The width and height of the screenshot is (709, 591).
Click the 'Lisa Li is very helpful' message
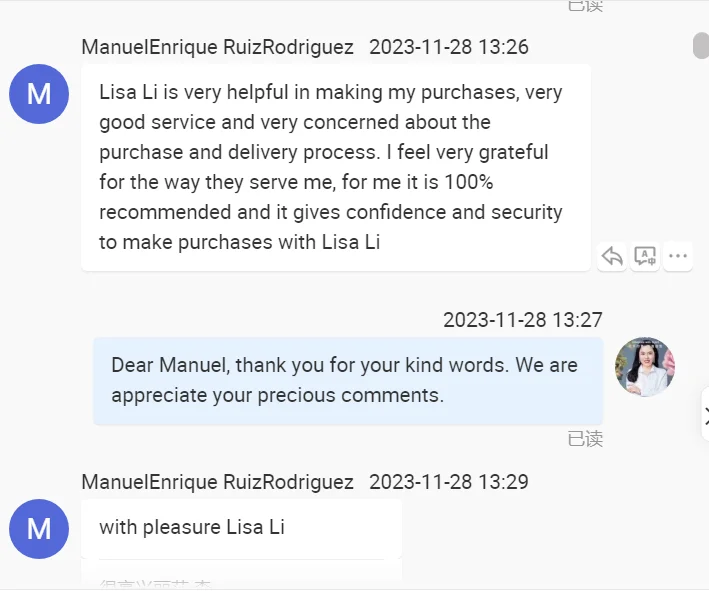(335, 167)
